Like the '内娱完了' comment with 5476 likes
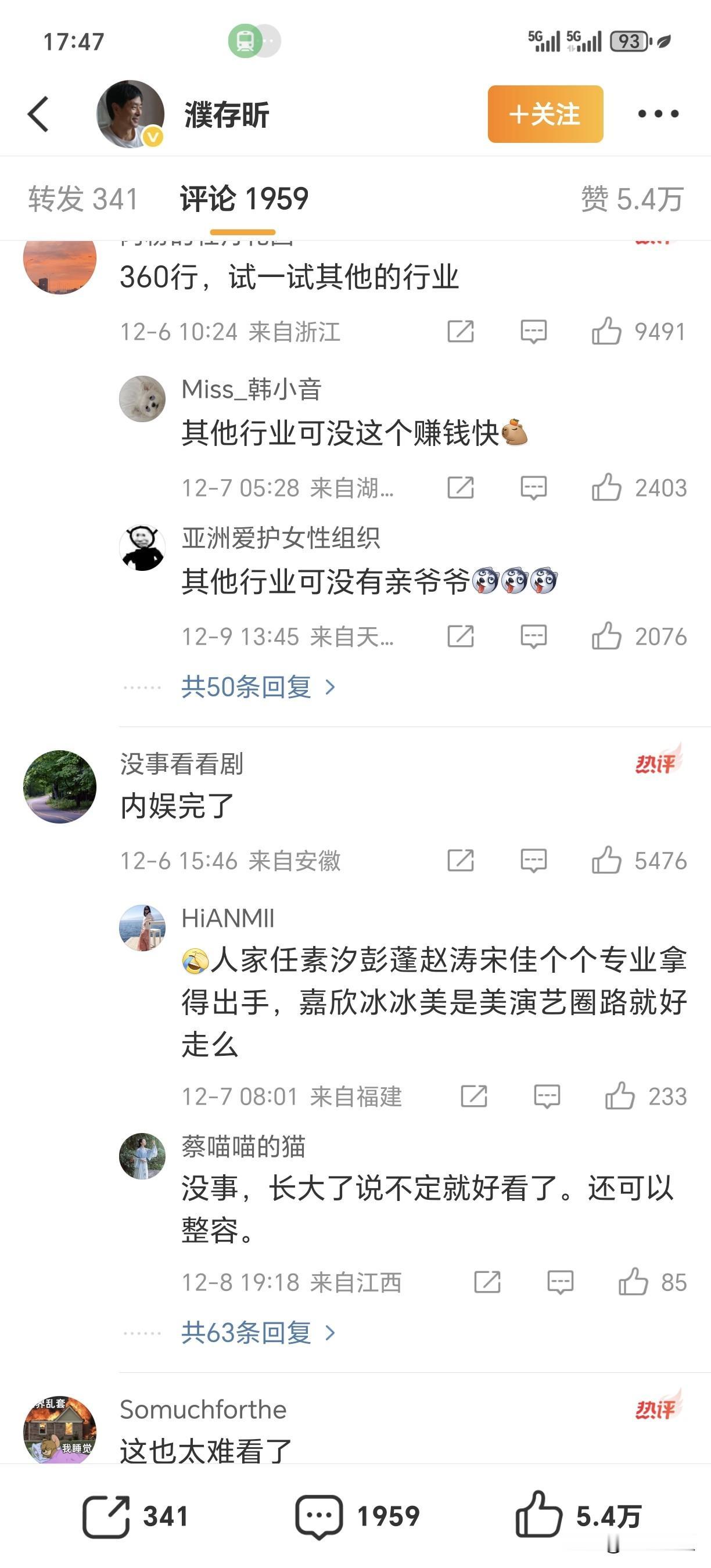 606,861
